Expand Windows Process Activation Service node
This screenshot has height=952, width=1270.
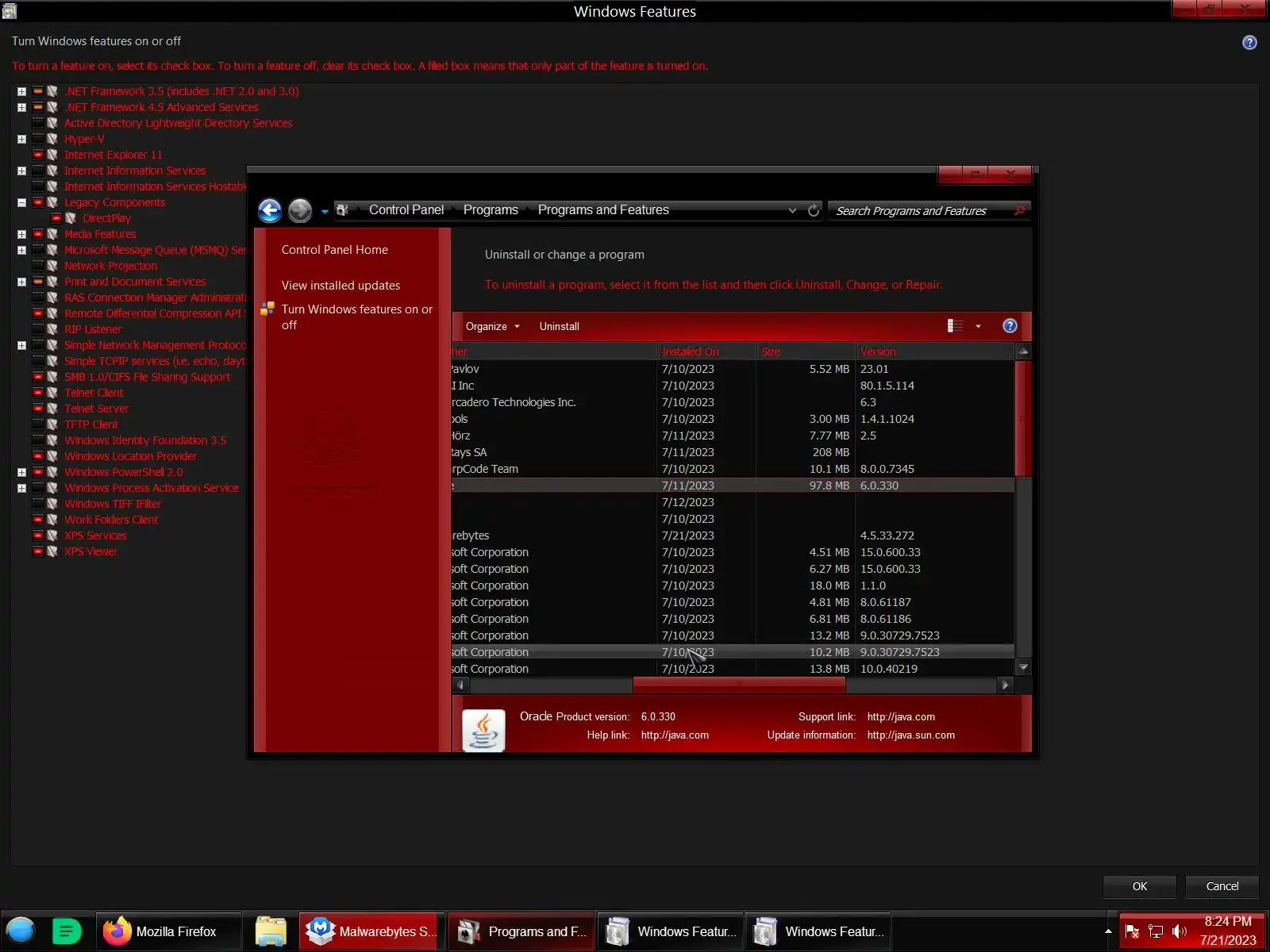(x=22, y=488)
